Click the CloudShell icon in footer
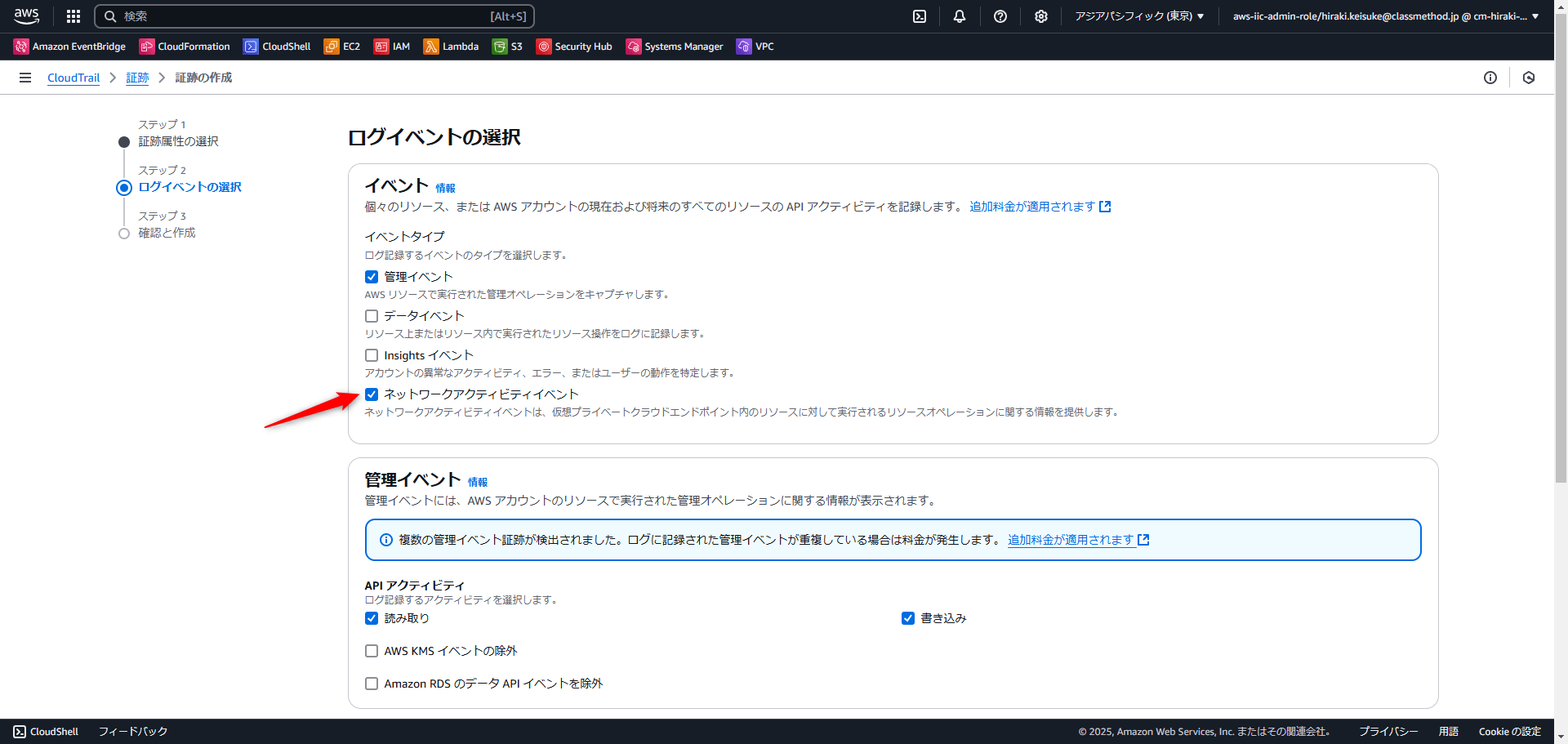The height and width of the screenshot is (744, 1568). point(20,732)
